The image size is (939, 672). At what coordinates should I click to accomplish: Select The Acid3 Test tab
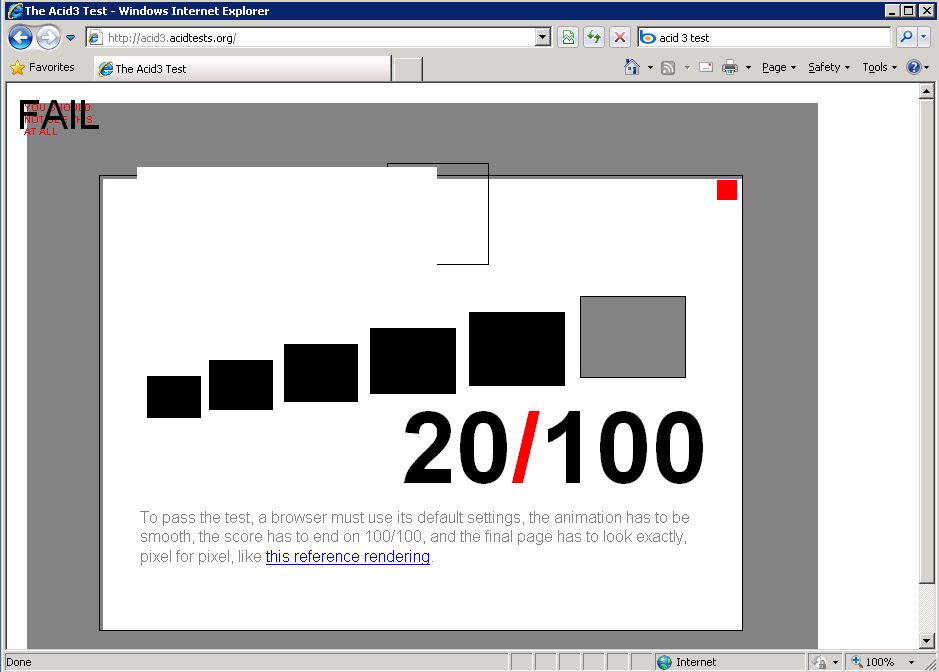[242, 68]
